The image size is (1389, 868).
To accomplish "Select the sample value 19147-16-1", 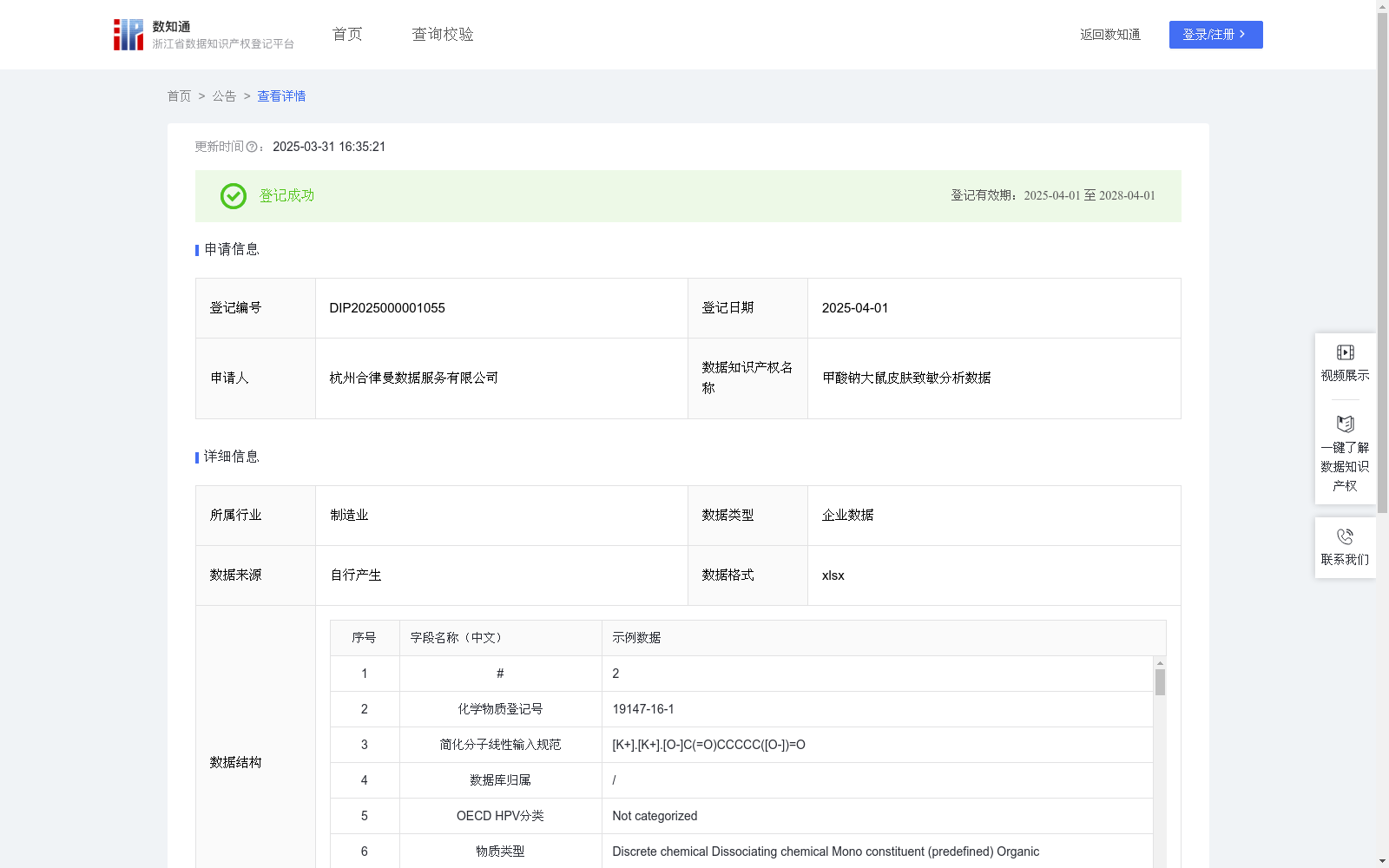I will click(x=643, y=709).
